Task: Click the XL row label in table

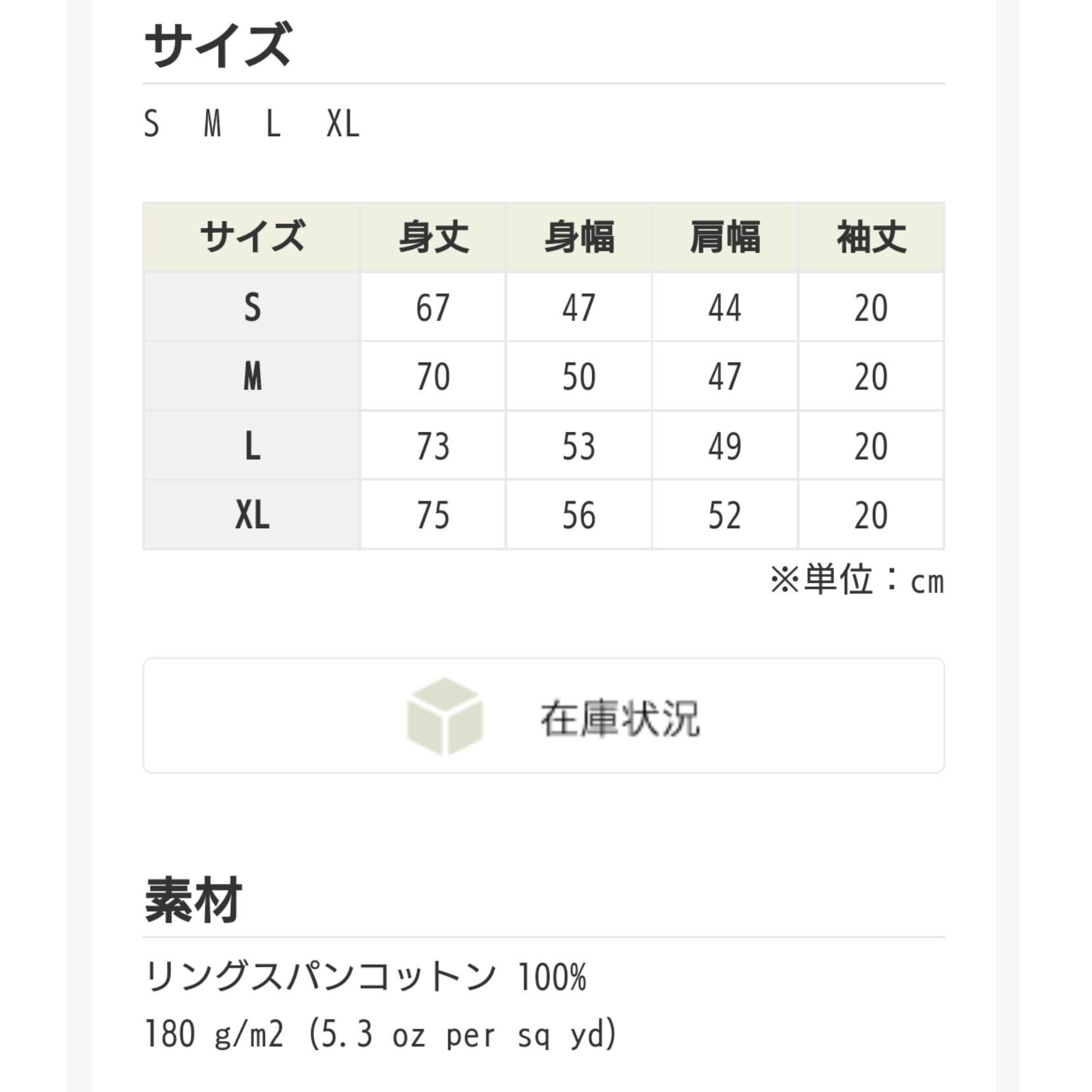Action: coord(252,514)
